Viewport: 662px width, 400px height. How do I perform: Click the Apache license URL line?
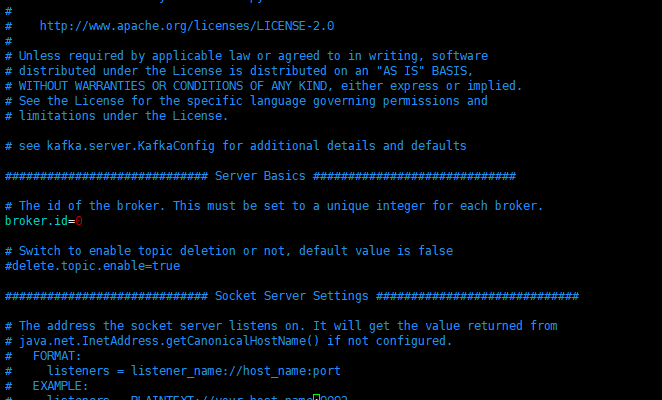pos(187,26)
